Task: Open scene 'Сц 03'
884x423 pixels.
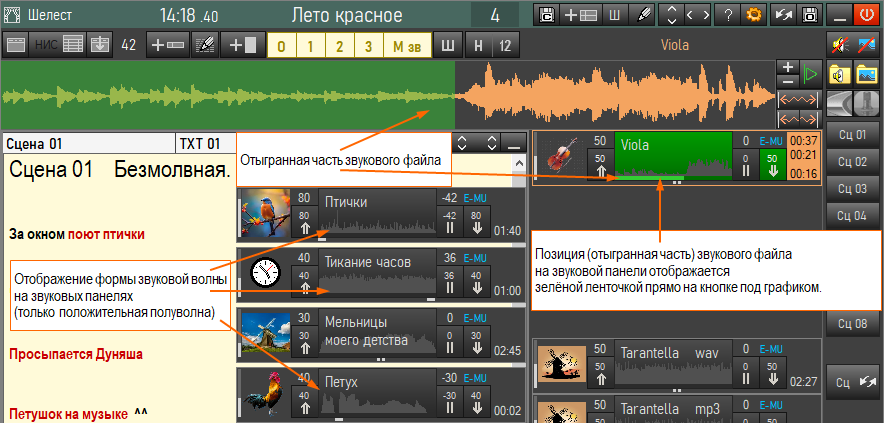Action: (852, 188)
